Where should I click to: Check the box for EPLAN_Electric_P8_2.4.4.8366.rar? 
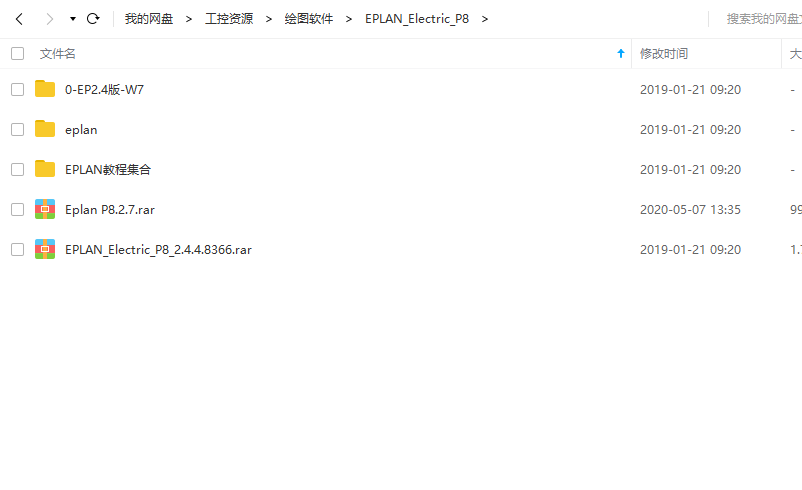17,250
